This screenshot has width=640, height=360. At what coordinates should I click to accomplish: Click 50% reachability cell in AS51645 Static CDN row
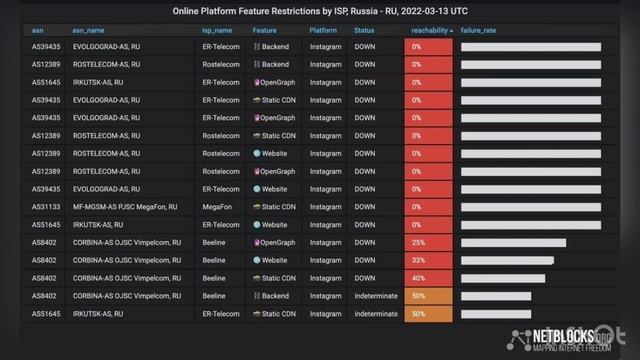[x=429, y=314]
